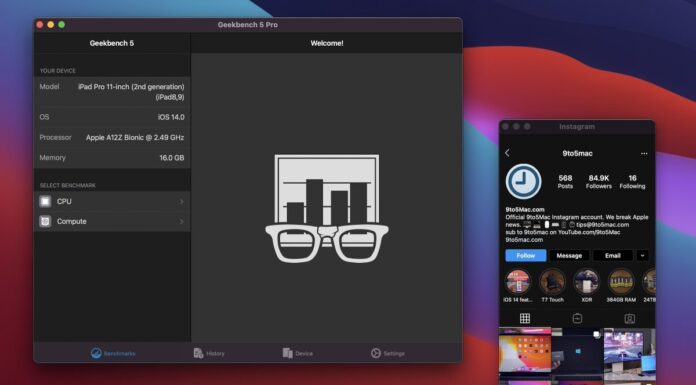Screen dimensions: 696x385
Task: Click the History document icon
Action: tap(198, 353)
